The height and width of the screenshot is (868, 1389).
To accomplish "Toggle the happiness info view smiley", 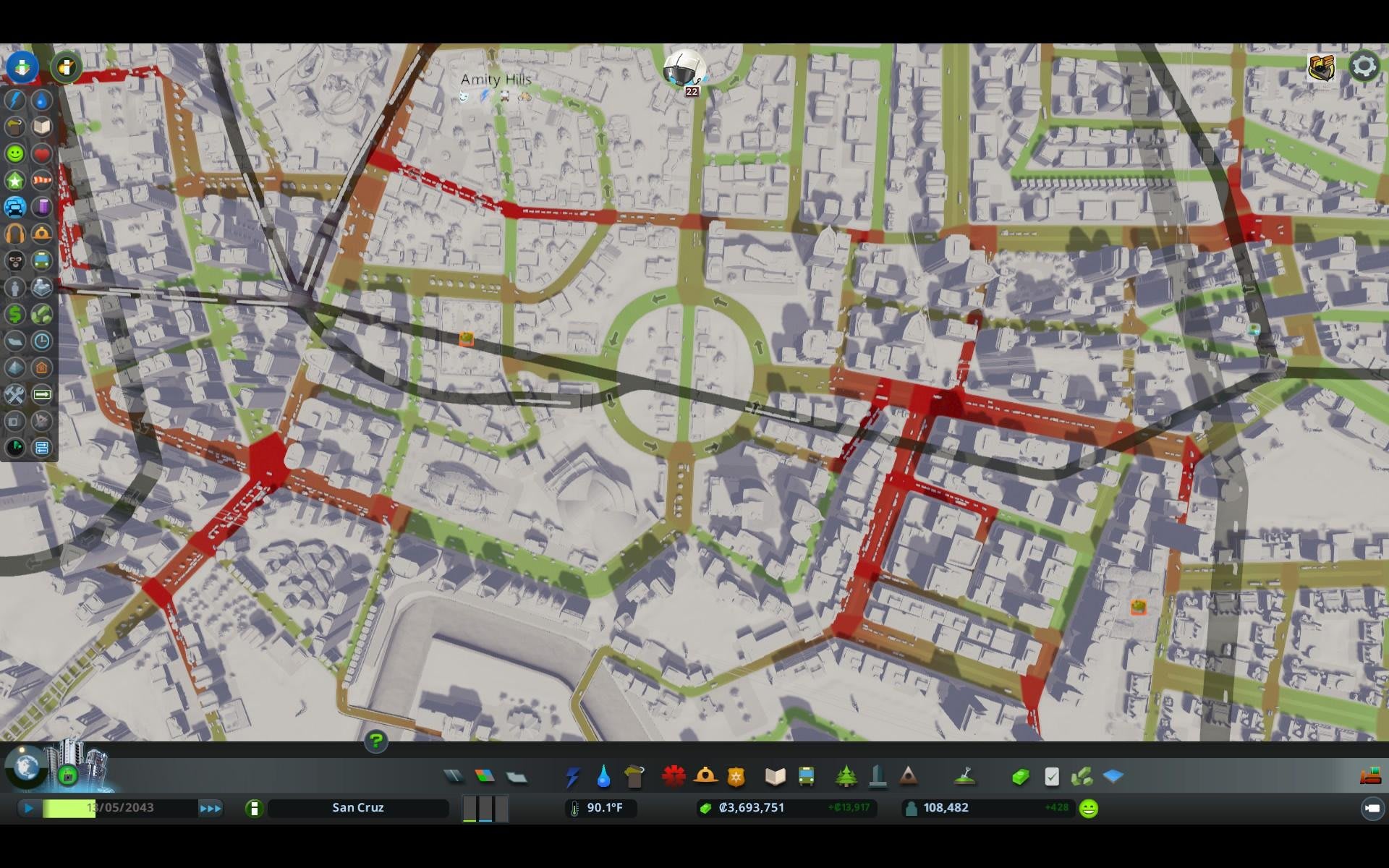I will click(x=15, y=154).
